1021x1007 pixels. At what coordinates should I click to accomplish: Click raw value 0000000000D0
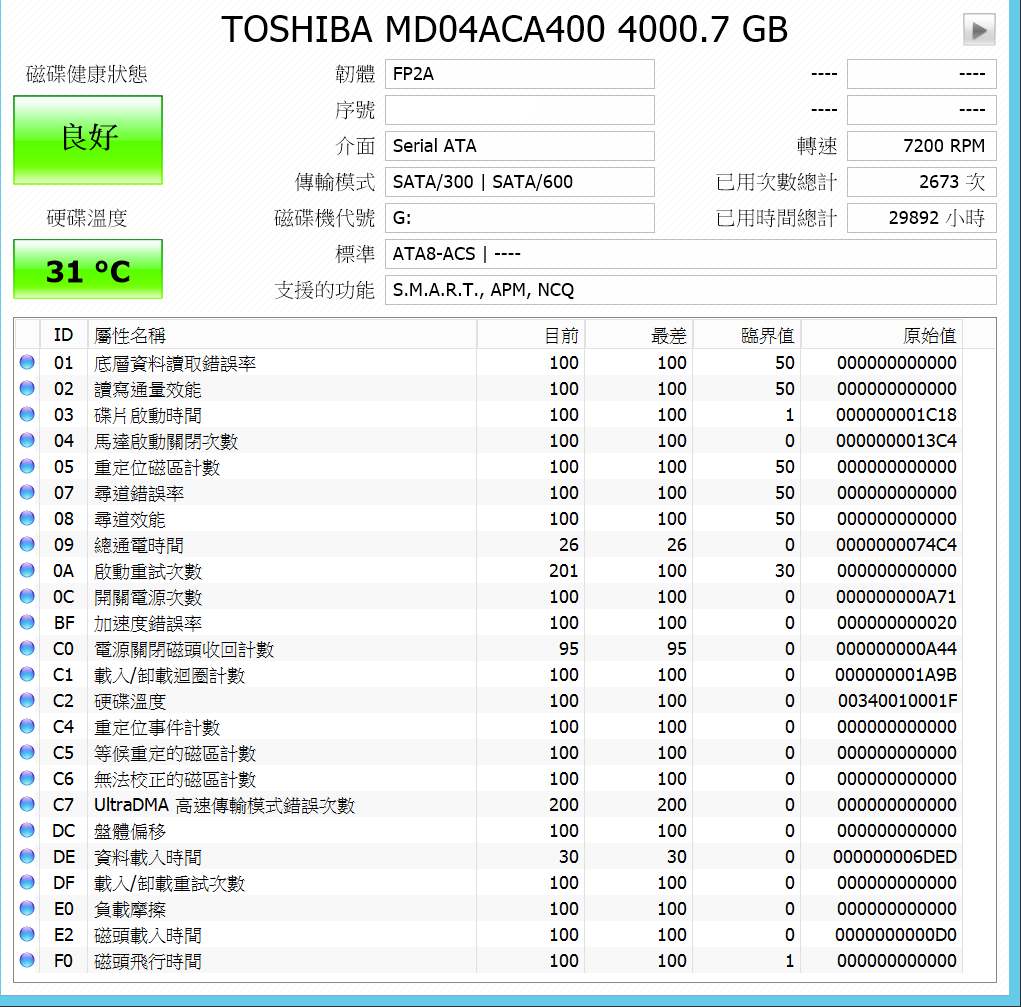(896, 935)
